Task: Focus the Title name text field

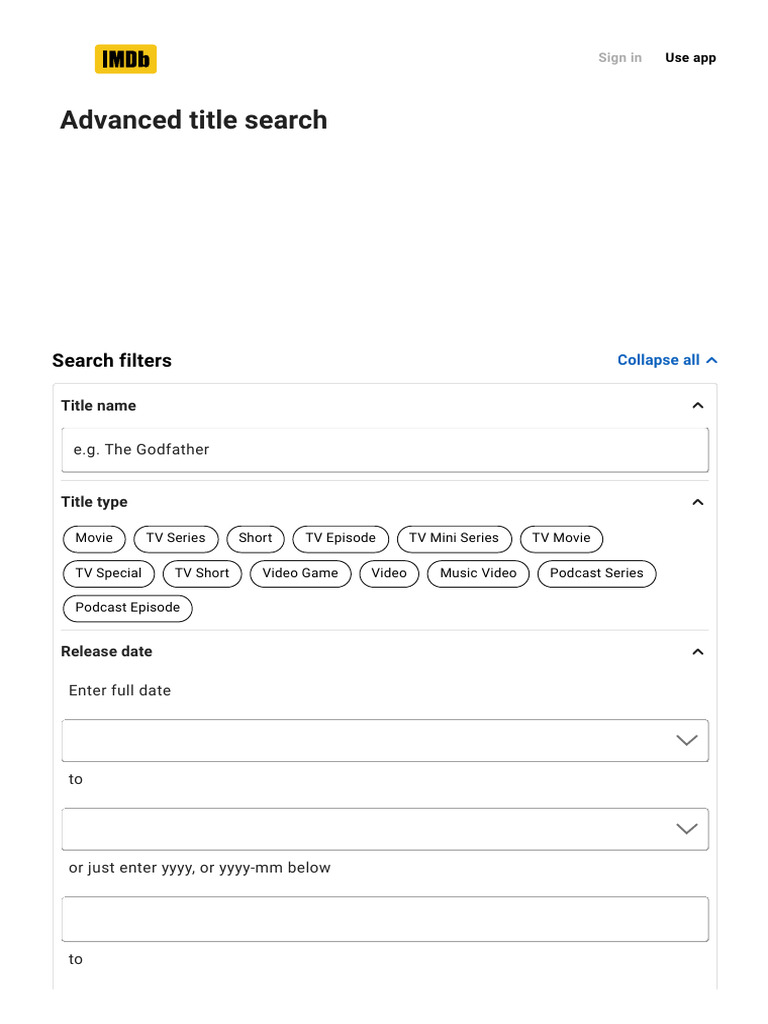Action: click(385, 450)
